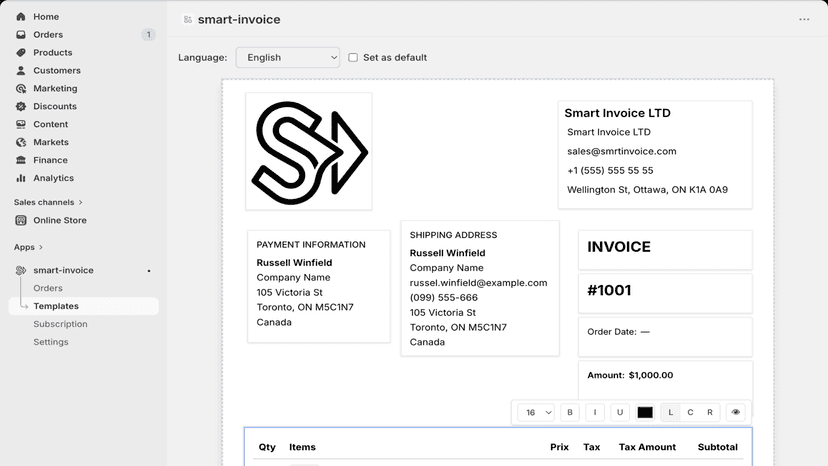Click the unsaved-changes dot next to smart-invoice
This screenshot has width=828, height=466.
[x=149, y=271]
